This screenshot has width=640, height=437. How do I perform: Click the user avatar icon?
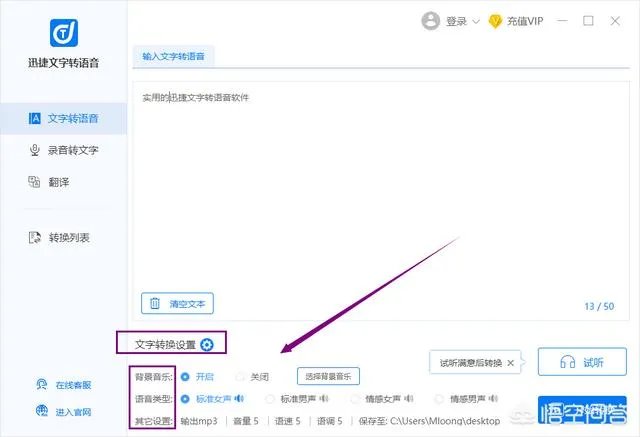(431, 21)
